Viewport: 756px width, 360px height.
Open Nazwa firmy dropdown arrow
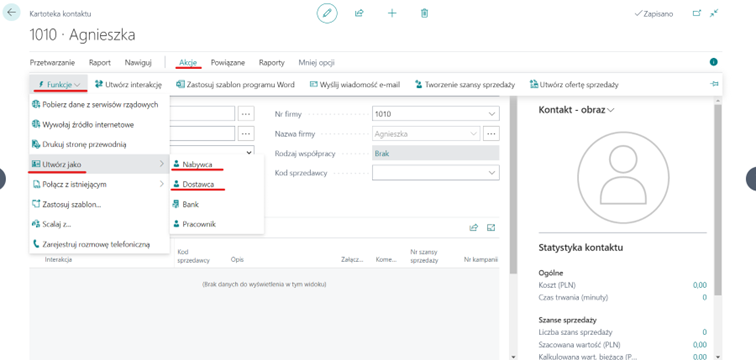click(x=473, y=134)
